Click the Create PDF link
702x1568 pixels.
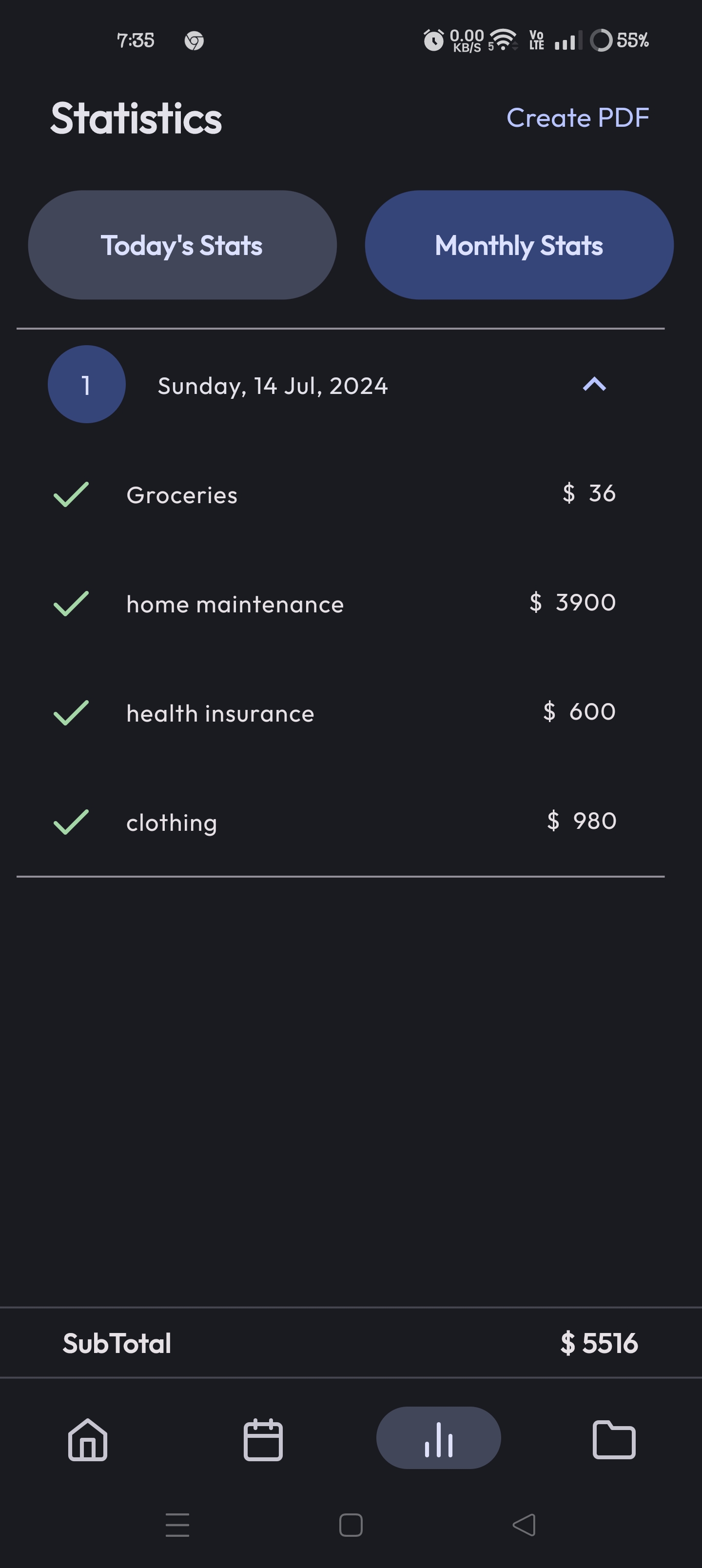point(578,118)
